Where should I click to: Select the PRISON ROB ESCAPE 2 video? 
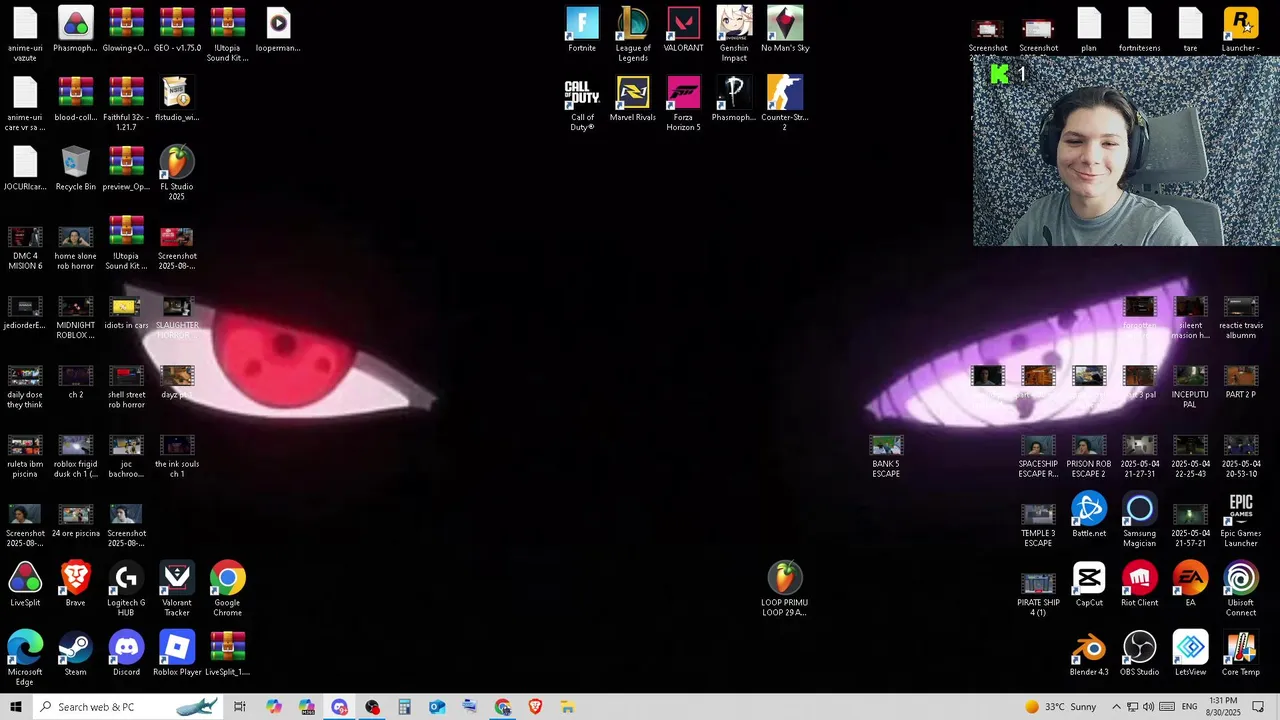click(1089, 456)
